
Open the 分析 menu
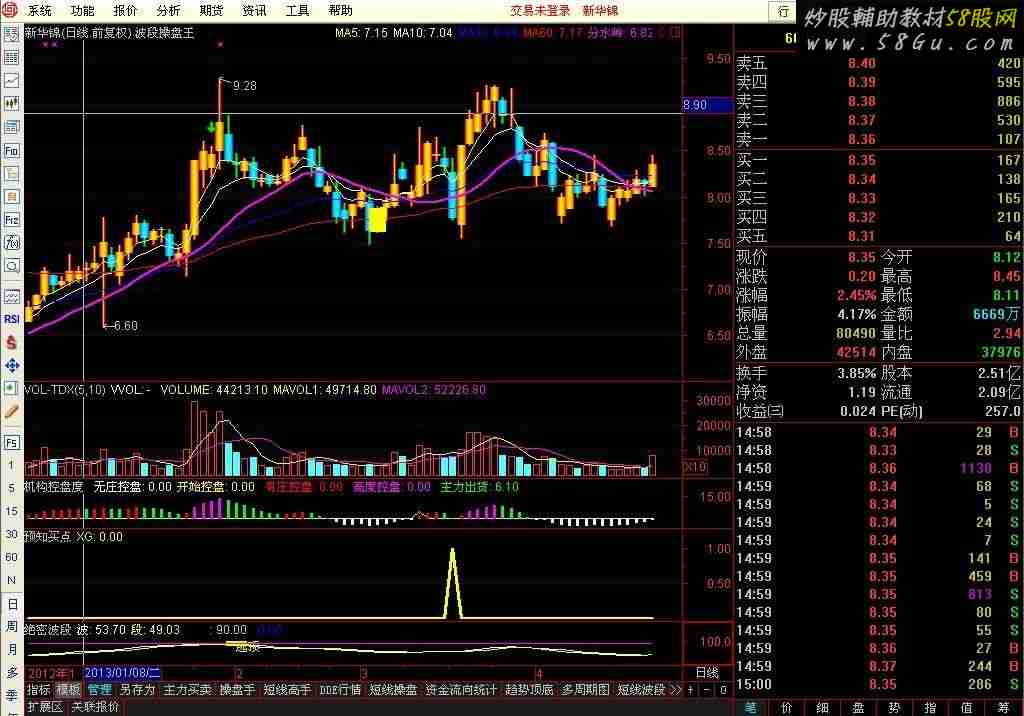[x=168, y=10]
